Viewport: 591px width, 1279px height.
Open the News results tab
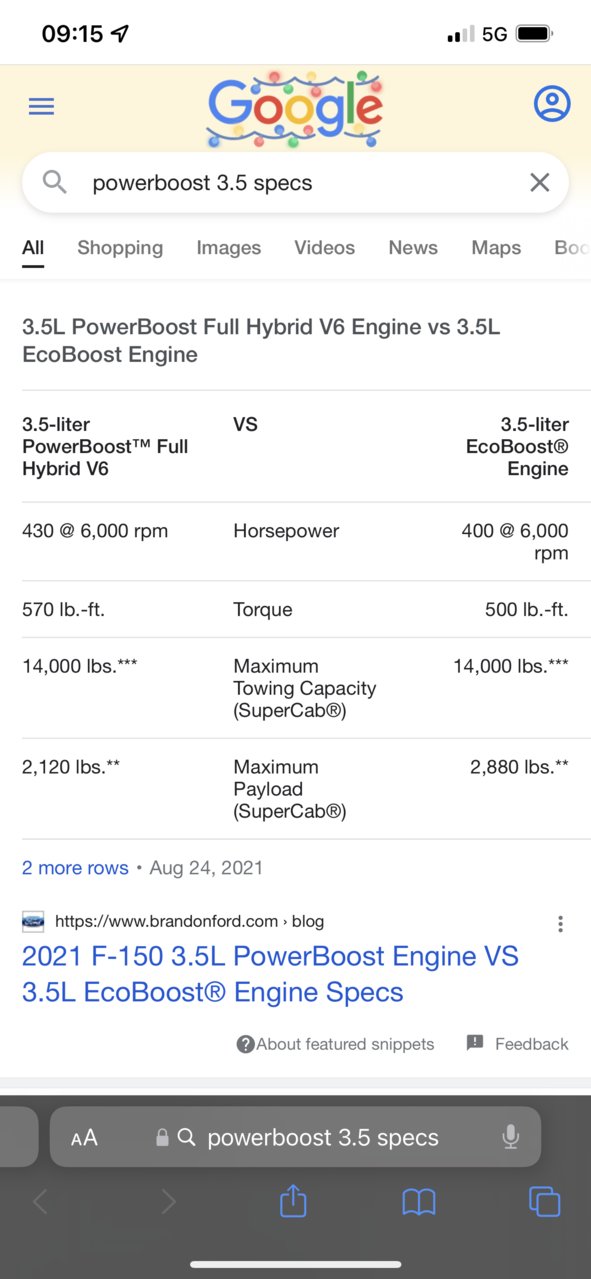413,248
